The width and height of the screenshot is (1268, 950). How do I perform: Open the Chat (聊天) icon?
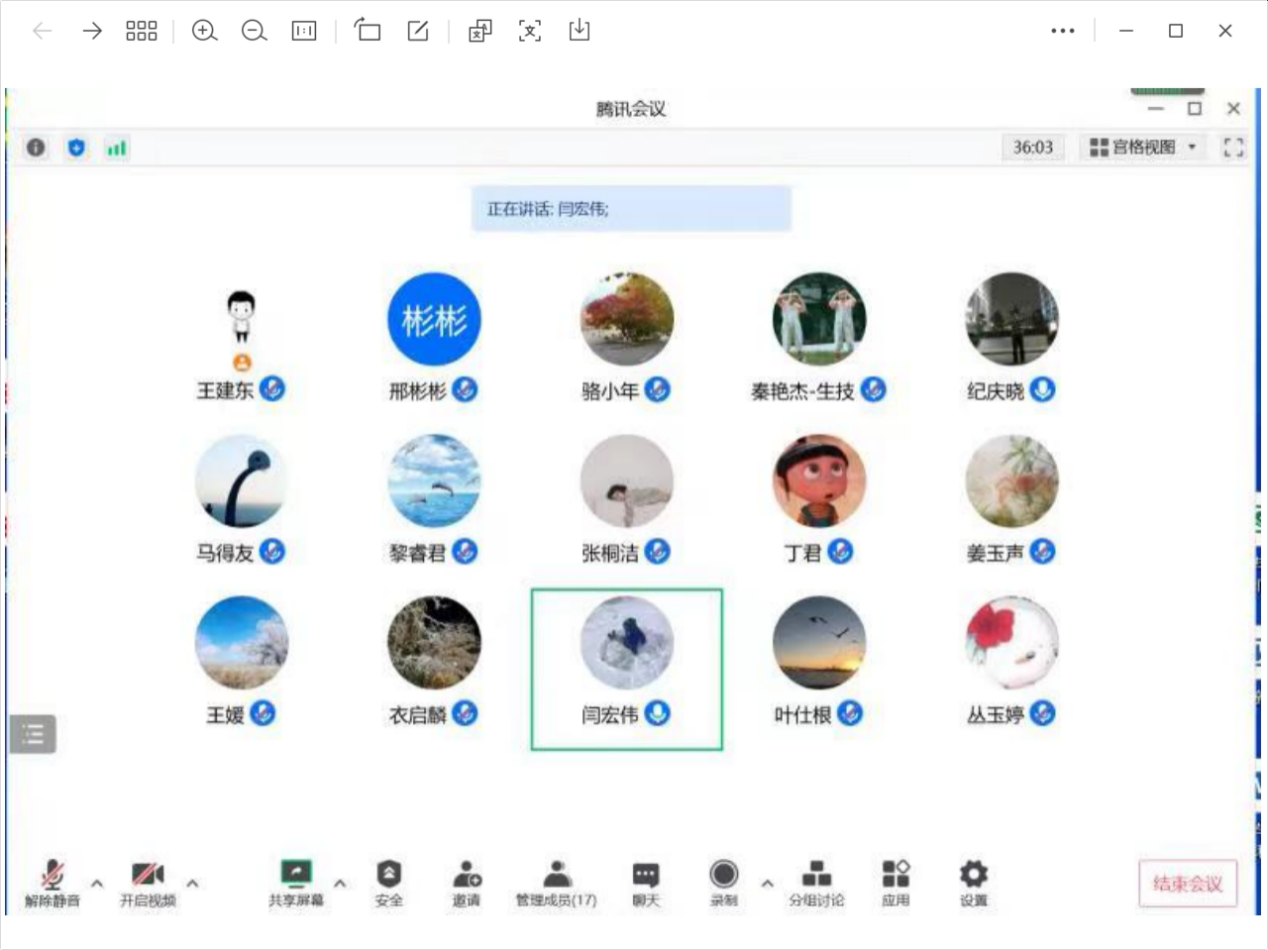tap(645, 876)
